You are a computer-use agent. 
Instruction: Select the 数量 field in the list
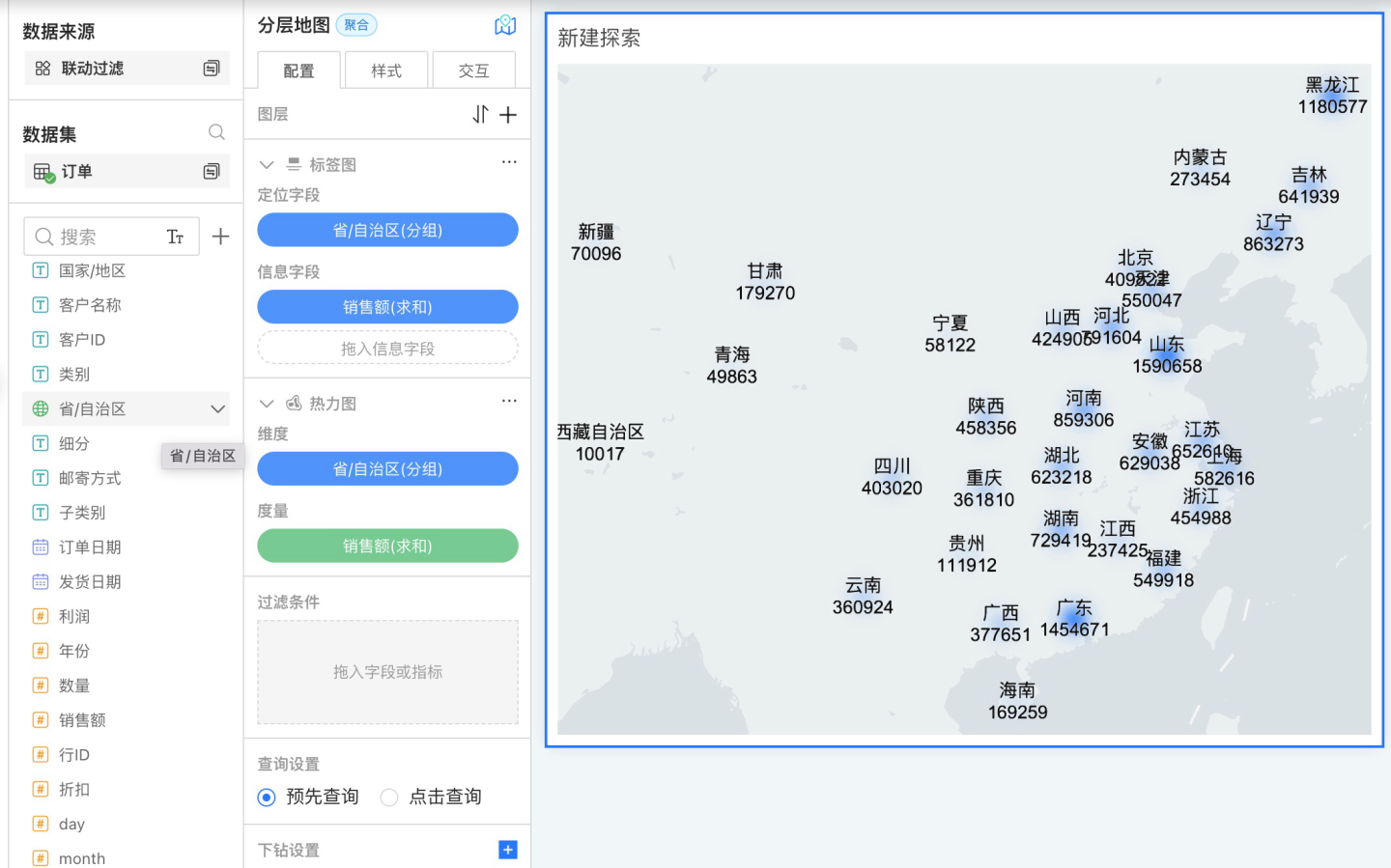point(74,686)
